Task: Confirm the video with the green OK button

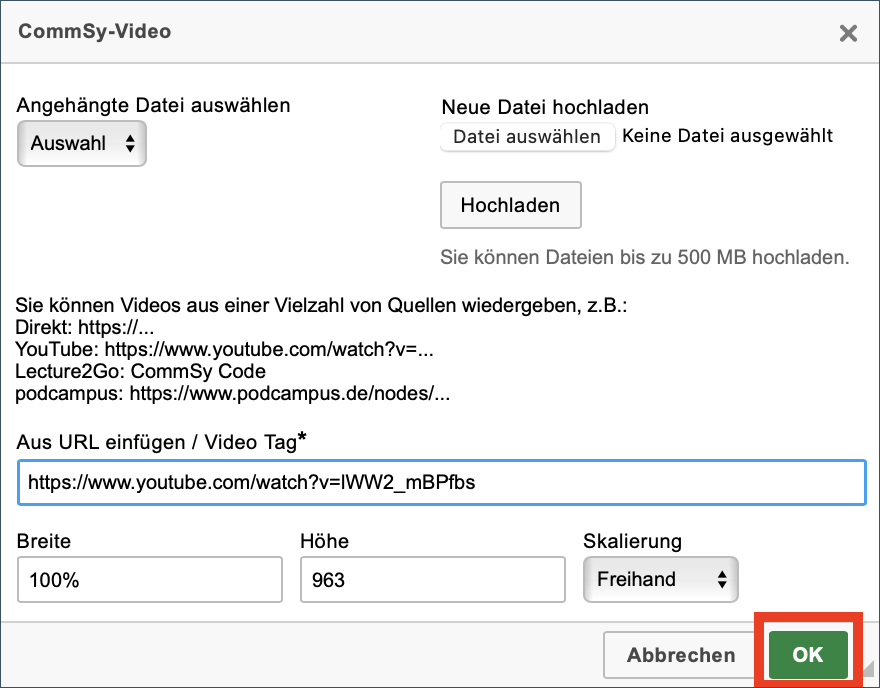Action: (807, 655)
